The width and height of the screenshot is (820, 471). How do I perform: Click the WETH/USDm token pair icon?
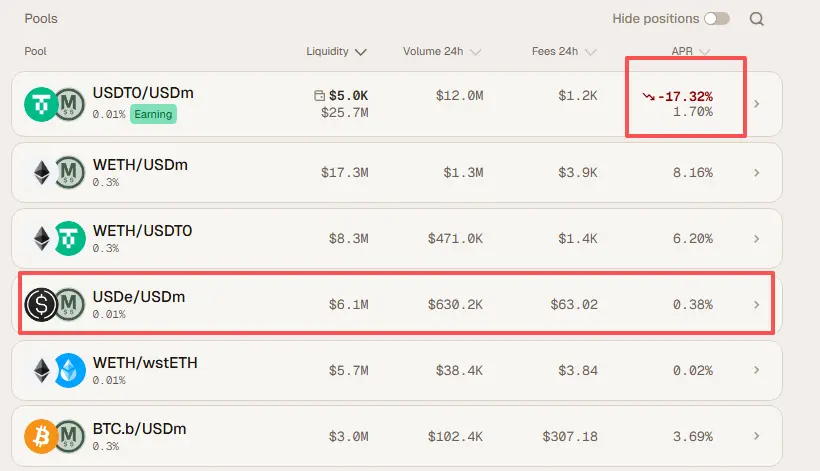point(55,172)
